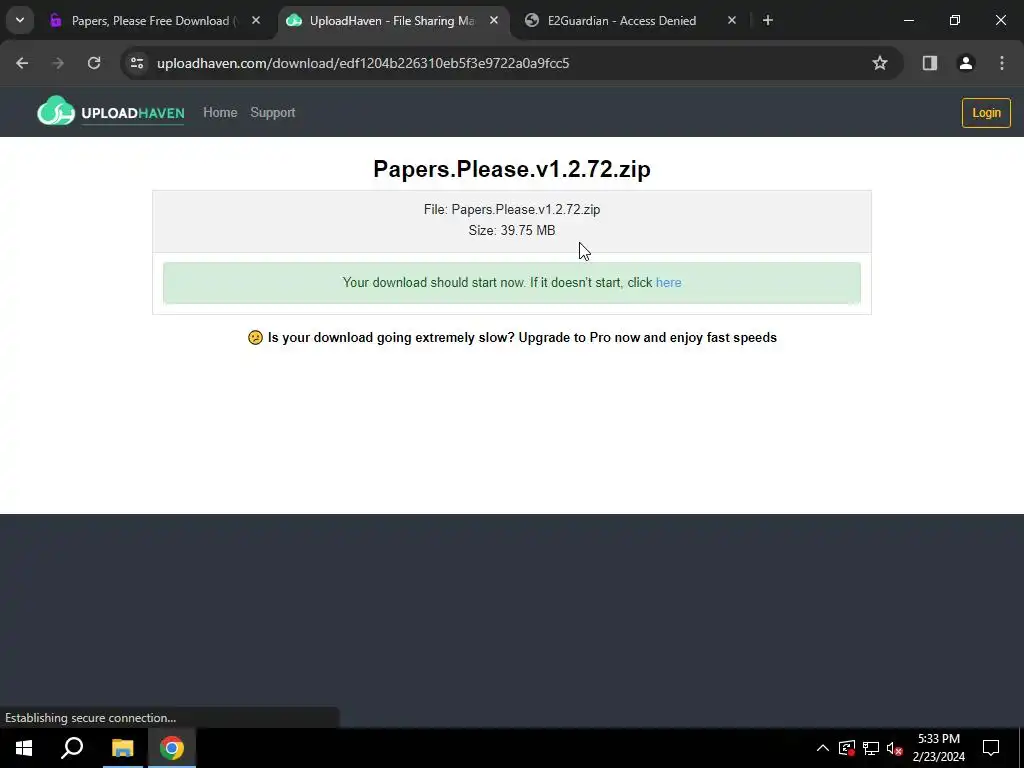Screen dimensions: 1024x768
Task: View site information icon in address bar
Action: (137, 63)
